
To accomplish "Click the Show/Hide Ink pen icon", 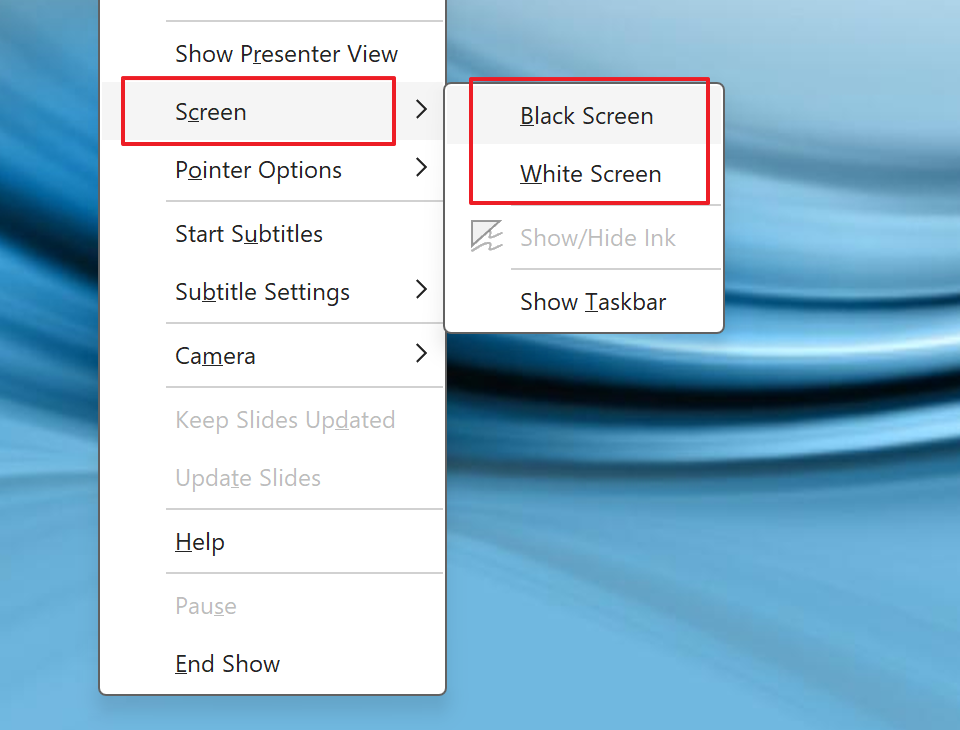I will click(487, 237).
